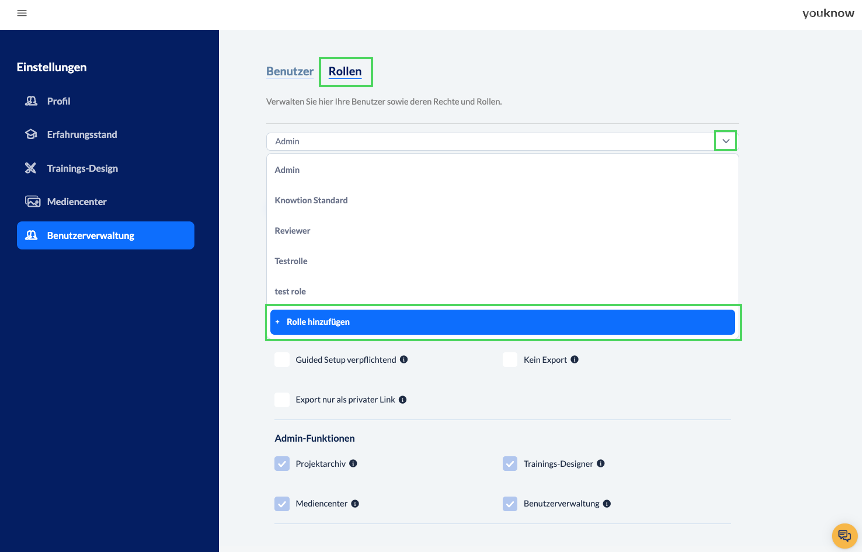Click the Mediencenter image icon
This screenshot has width=862, height=552.
(x=32, y=202)
